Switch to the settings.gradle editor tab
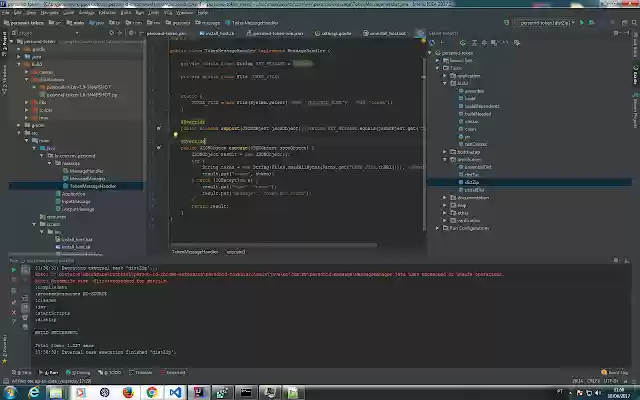The width and height of the screenshot is (640, 400). [x=333, y=33]
